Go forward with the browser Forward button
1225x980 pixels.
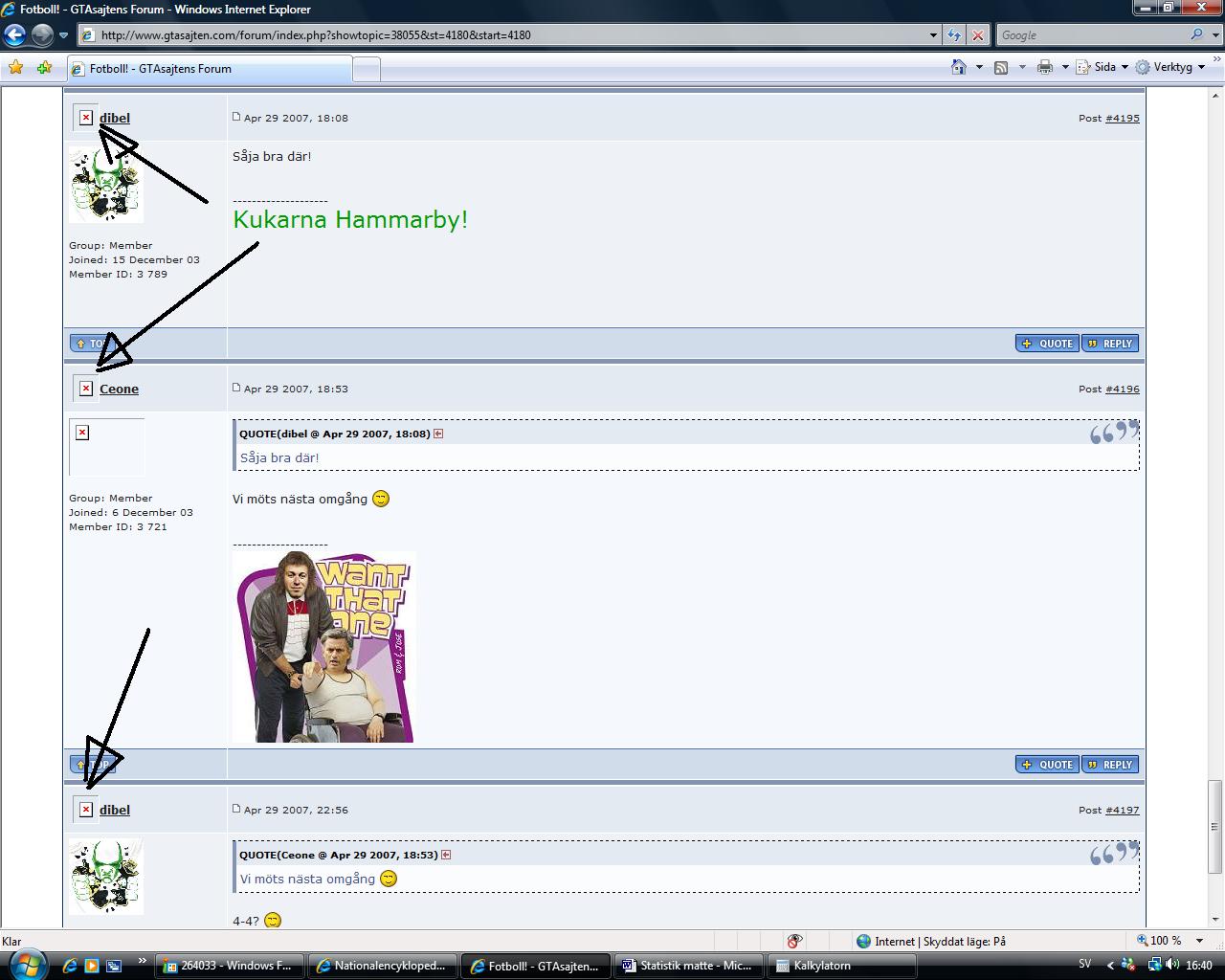coord(42,35)
